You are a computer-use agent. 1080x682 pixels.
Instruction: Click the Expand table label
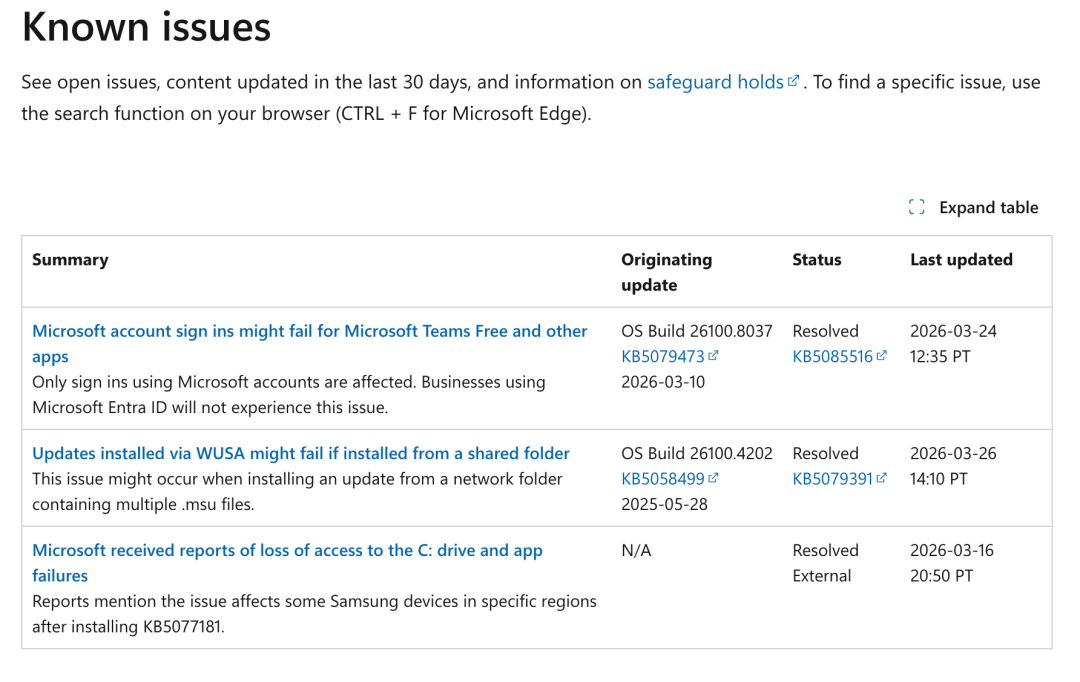(x=988, y=207)
